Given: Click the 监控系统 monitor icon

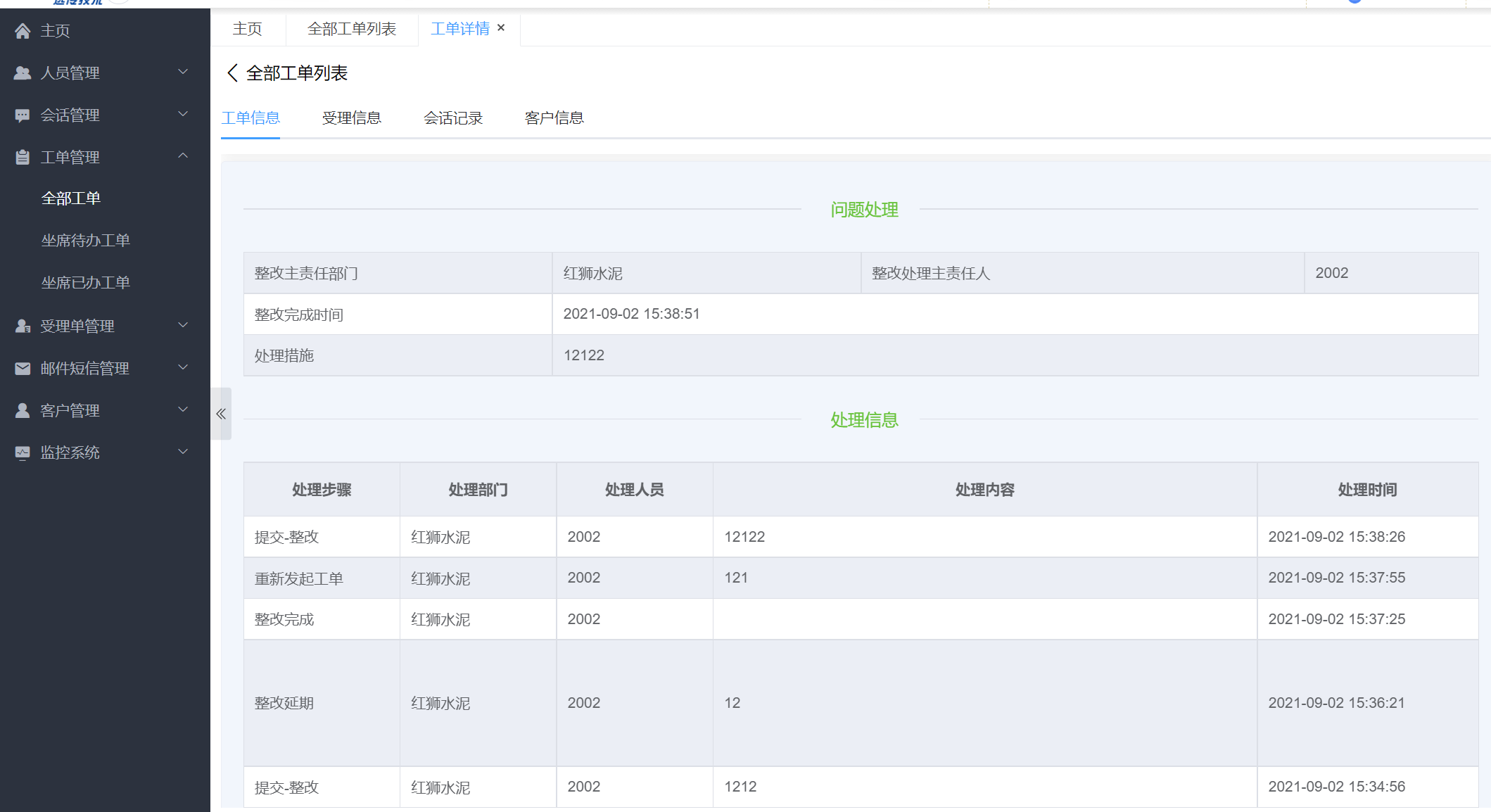Looking at the screenshot, I should (23, 453).
